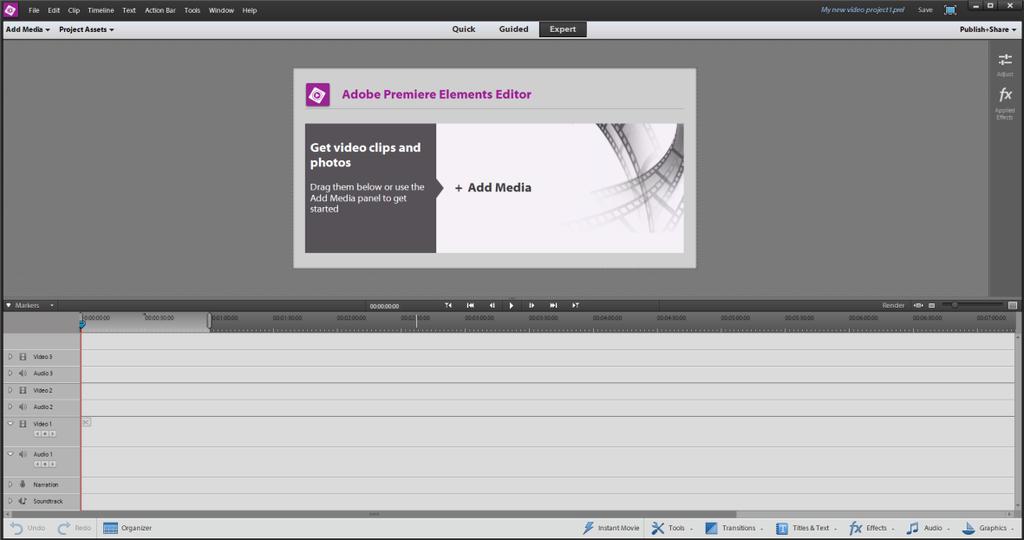
Task: Click the Premiere Elements logo in title bar
Action: [x=10, y=10]
